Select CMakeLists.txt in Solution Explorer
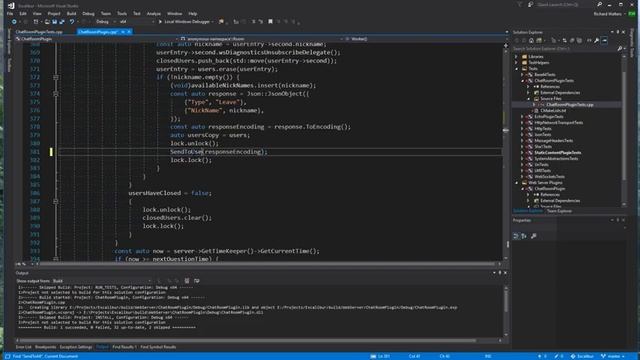 point(553,111)
